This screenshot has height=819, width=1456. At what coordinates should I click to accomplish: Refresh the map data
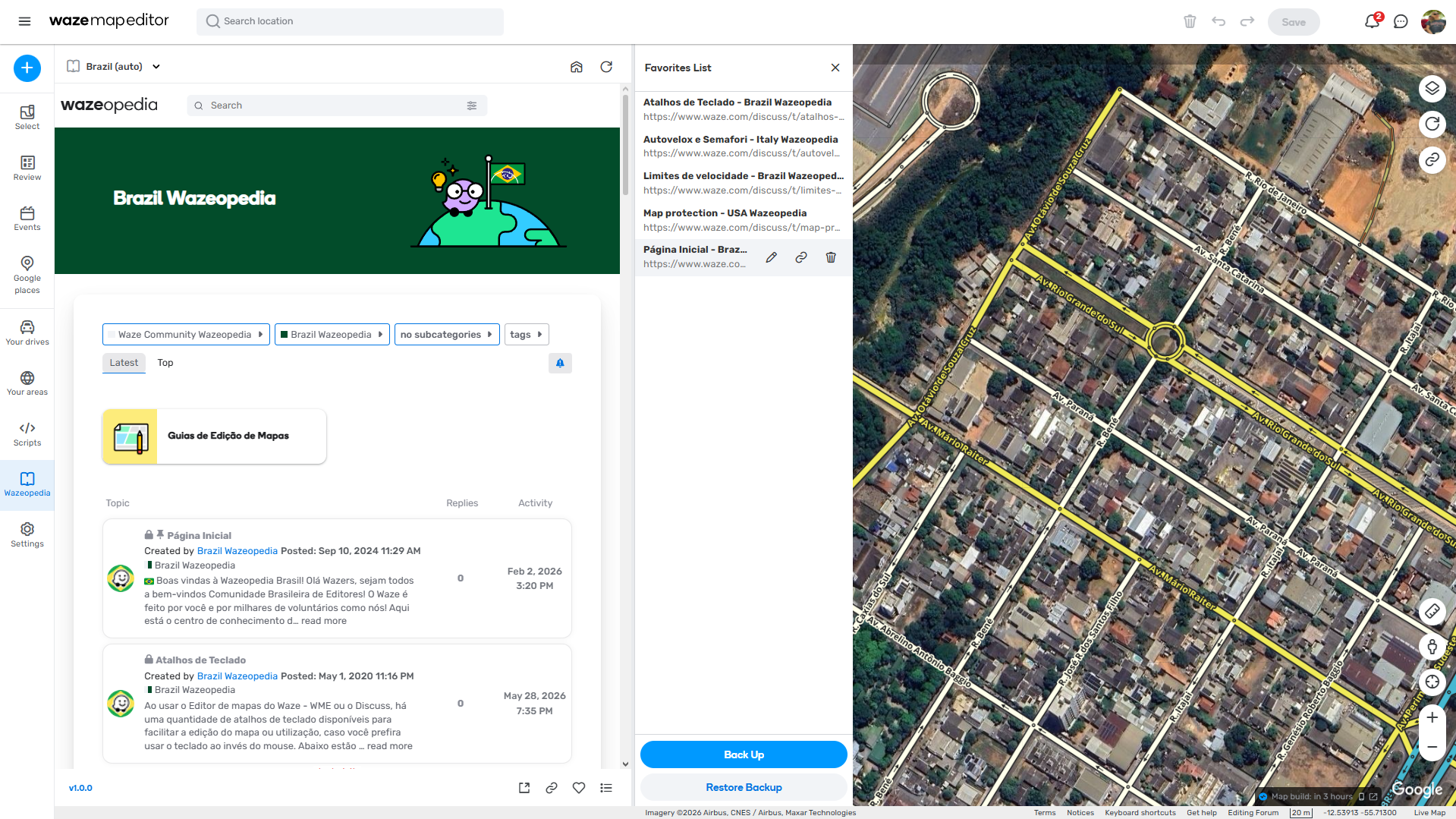(1432, 124)
